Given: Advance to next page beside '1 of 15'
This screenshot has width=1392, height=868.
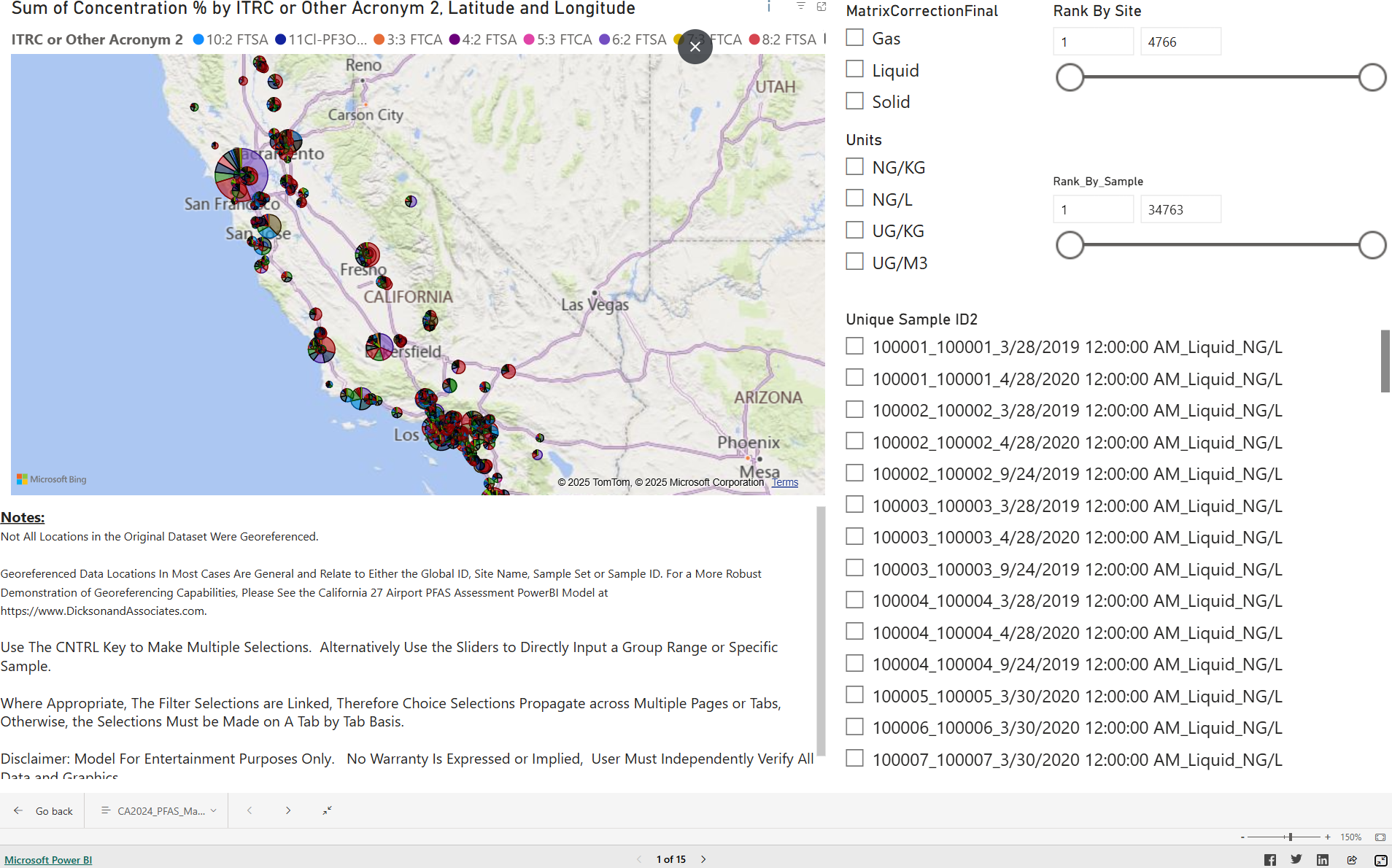Looking at the screenshot, I should (x=703, y=859).
